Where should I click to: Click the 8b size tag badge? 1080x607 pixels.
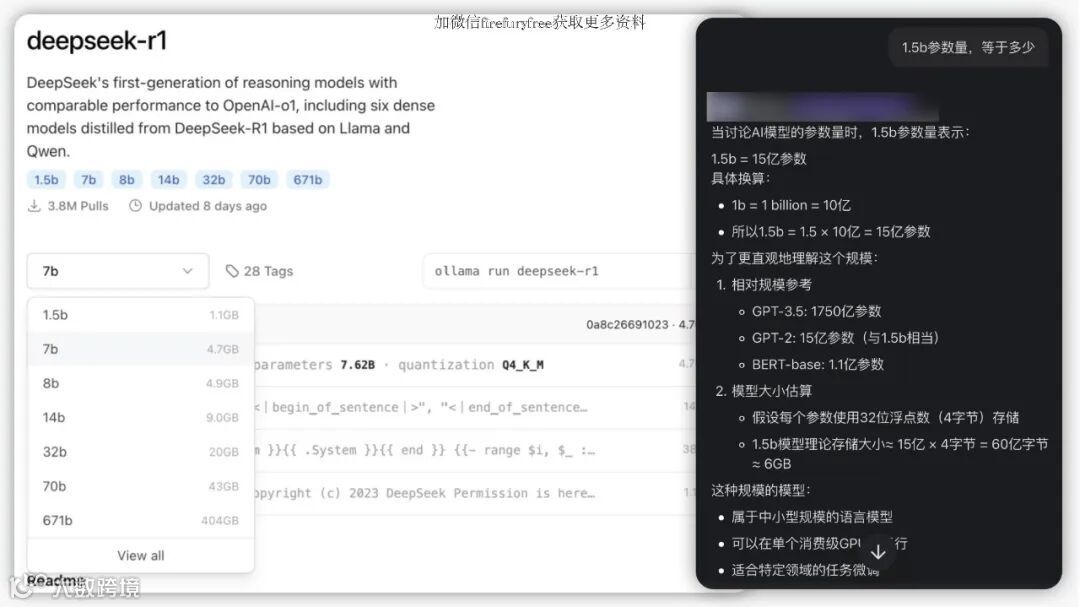[x=127, y=180]
